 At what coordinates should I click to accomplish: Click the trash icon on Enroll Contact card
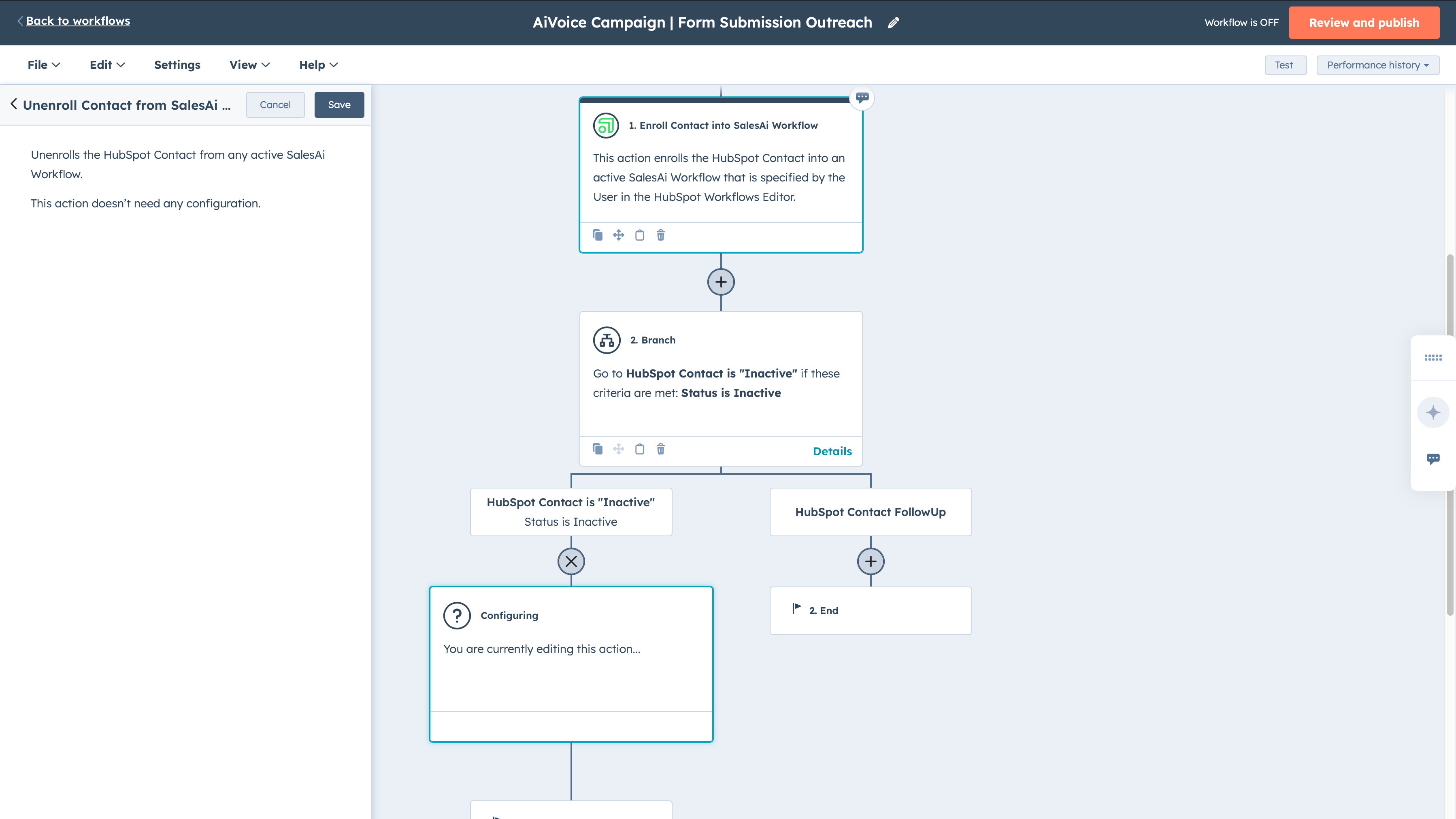coord(660,235)
